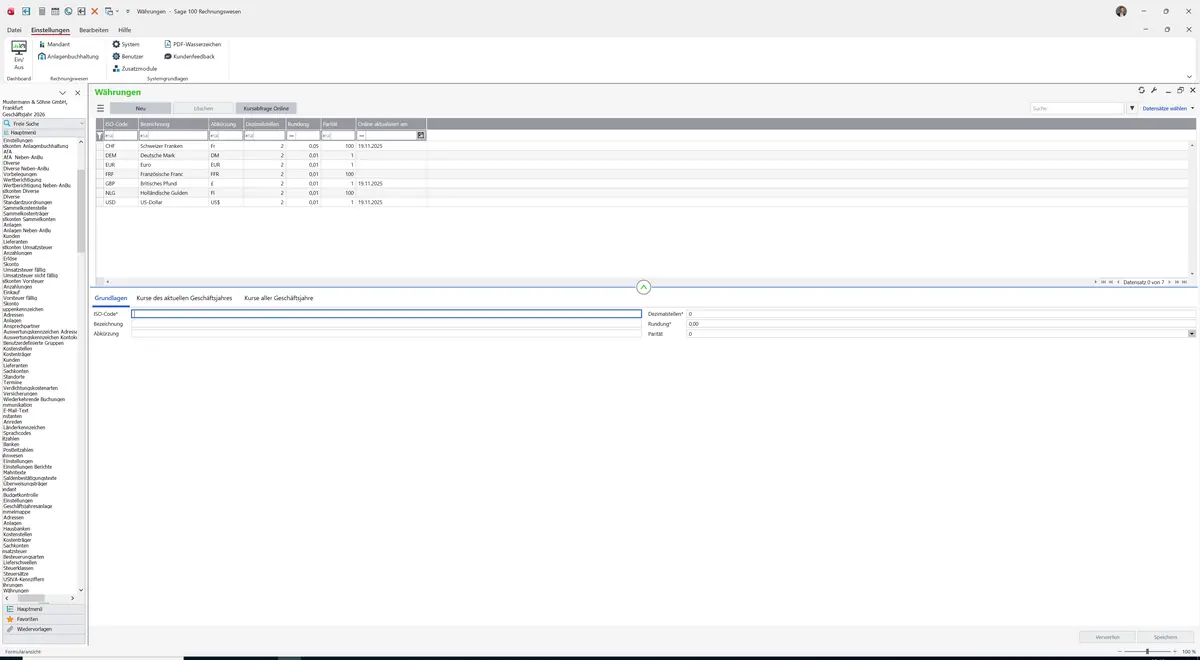Viewport: 1200px width, 660px height.
Task: Click the search filter funnel icon beside Suche
Action: pos(1132,108)
